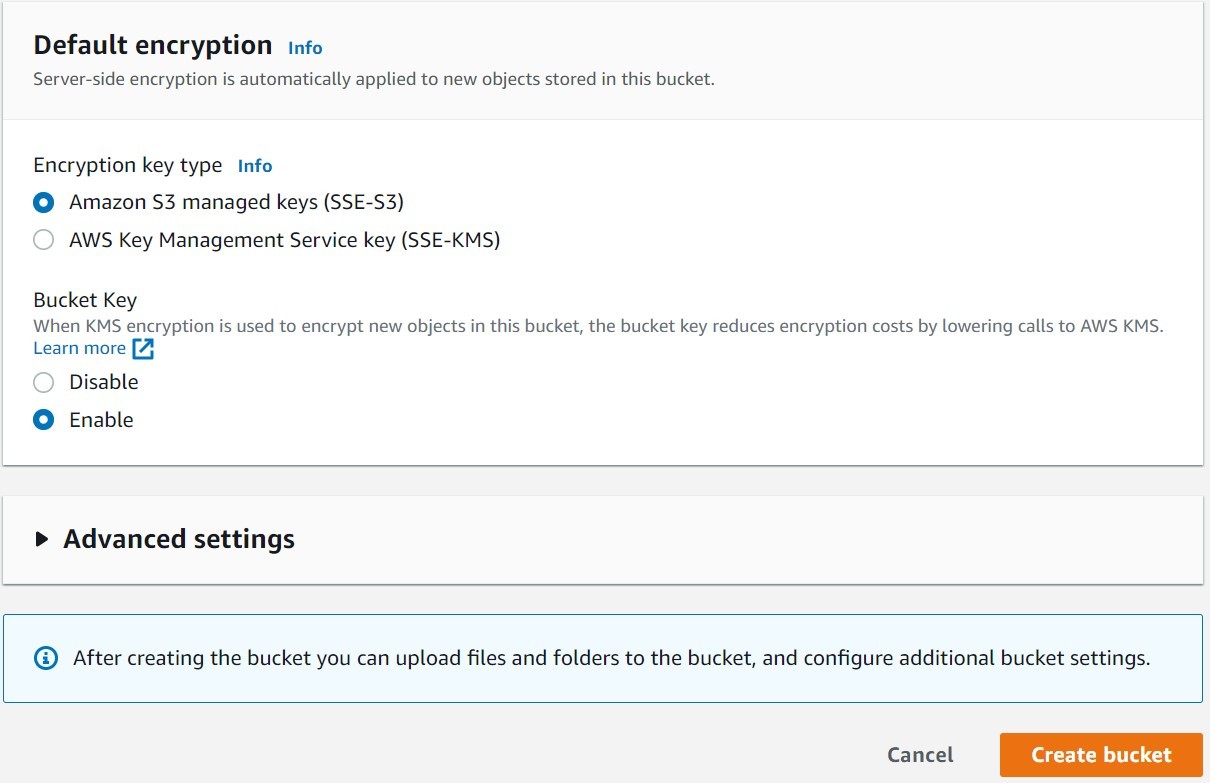Image resolution: width=1210 pixels, height=783 pixels.
Task: Click the disclosure triangle on Advanced settings
Action: pyautogui.click(x=42, y=538)
